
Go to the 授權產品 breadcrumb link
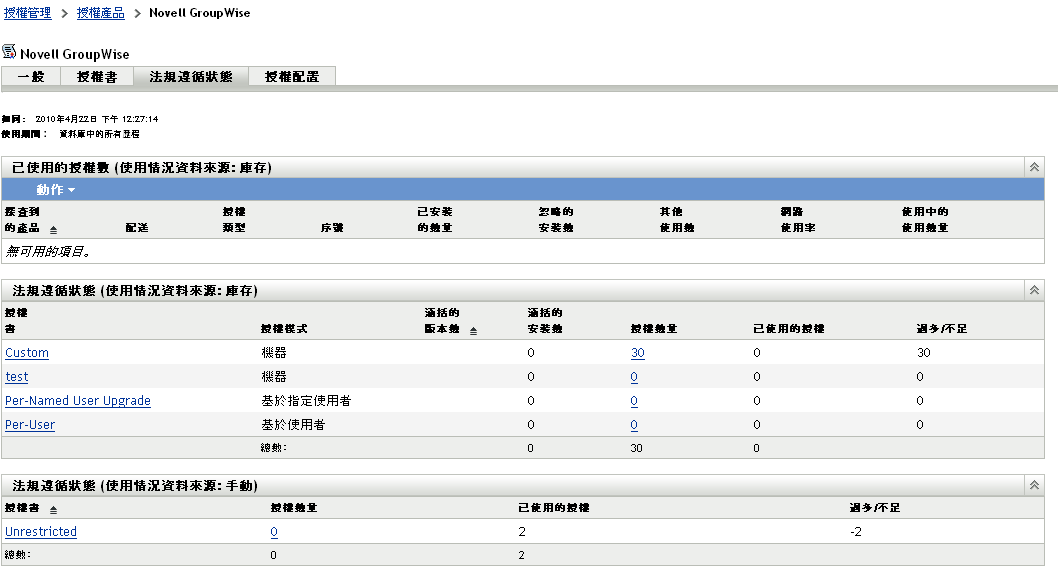click(x=101, y=13)
